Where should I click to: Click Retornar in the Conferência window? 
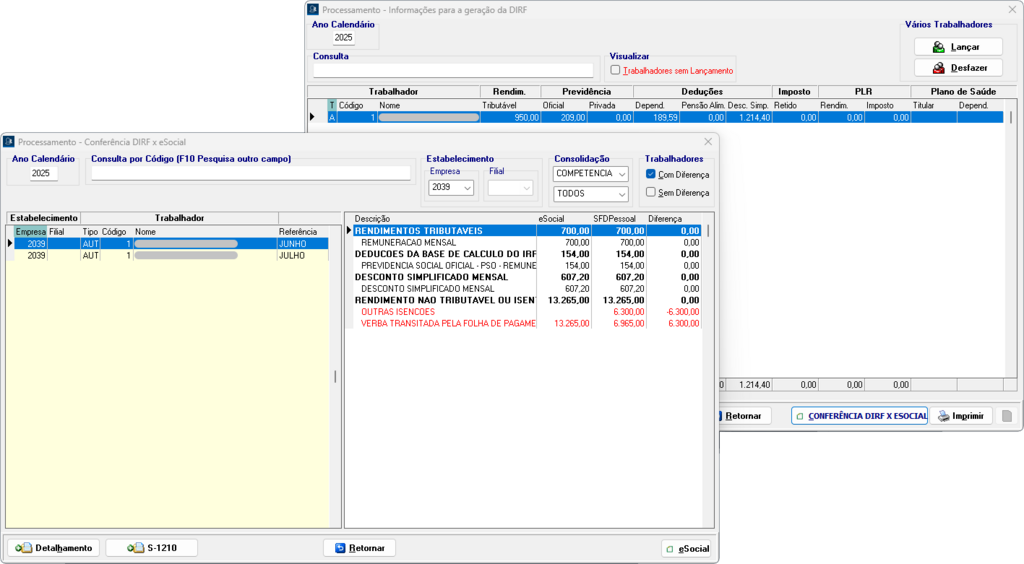pyautogui.click(x=359, y=548)
